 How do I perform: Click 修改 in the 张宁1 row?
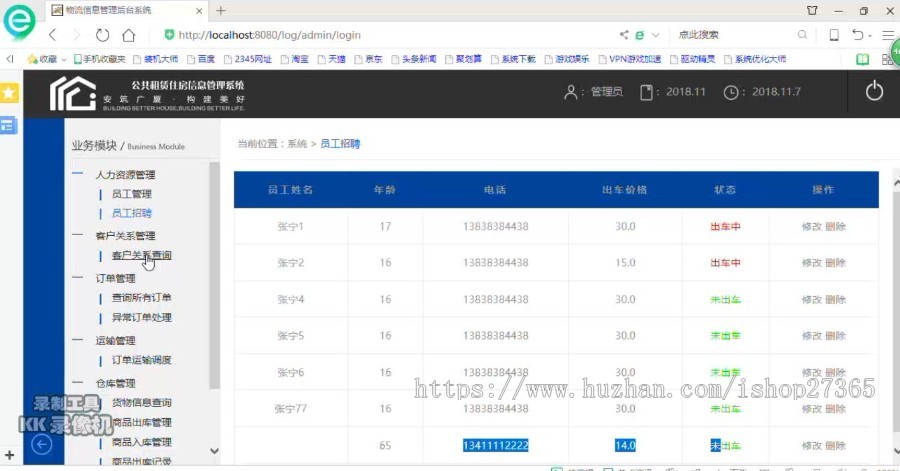pos(812,227)
